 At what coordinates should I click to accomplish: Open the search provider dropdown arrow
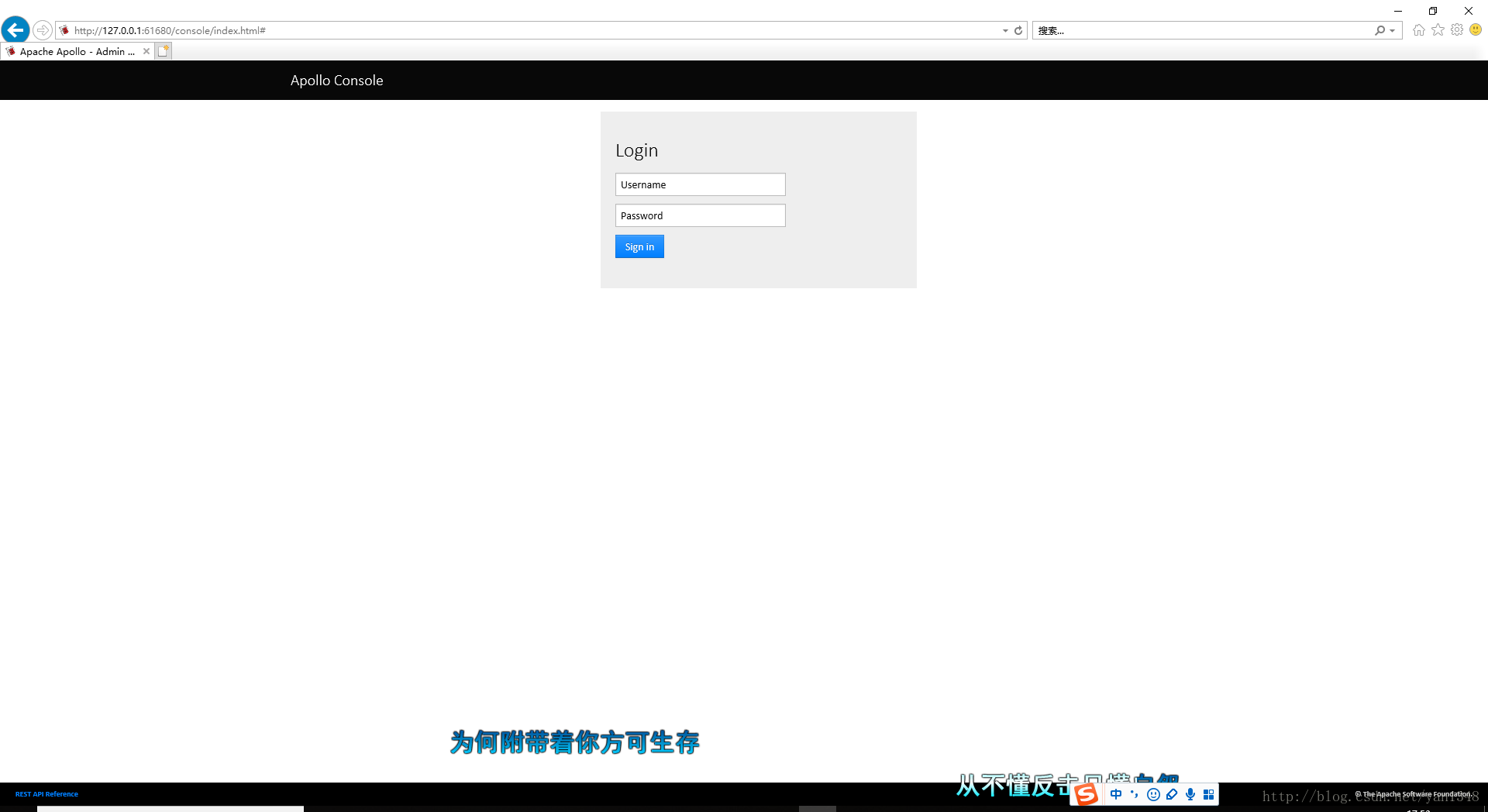coord(1393,30)
